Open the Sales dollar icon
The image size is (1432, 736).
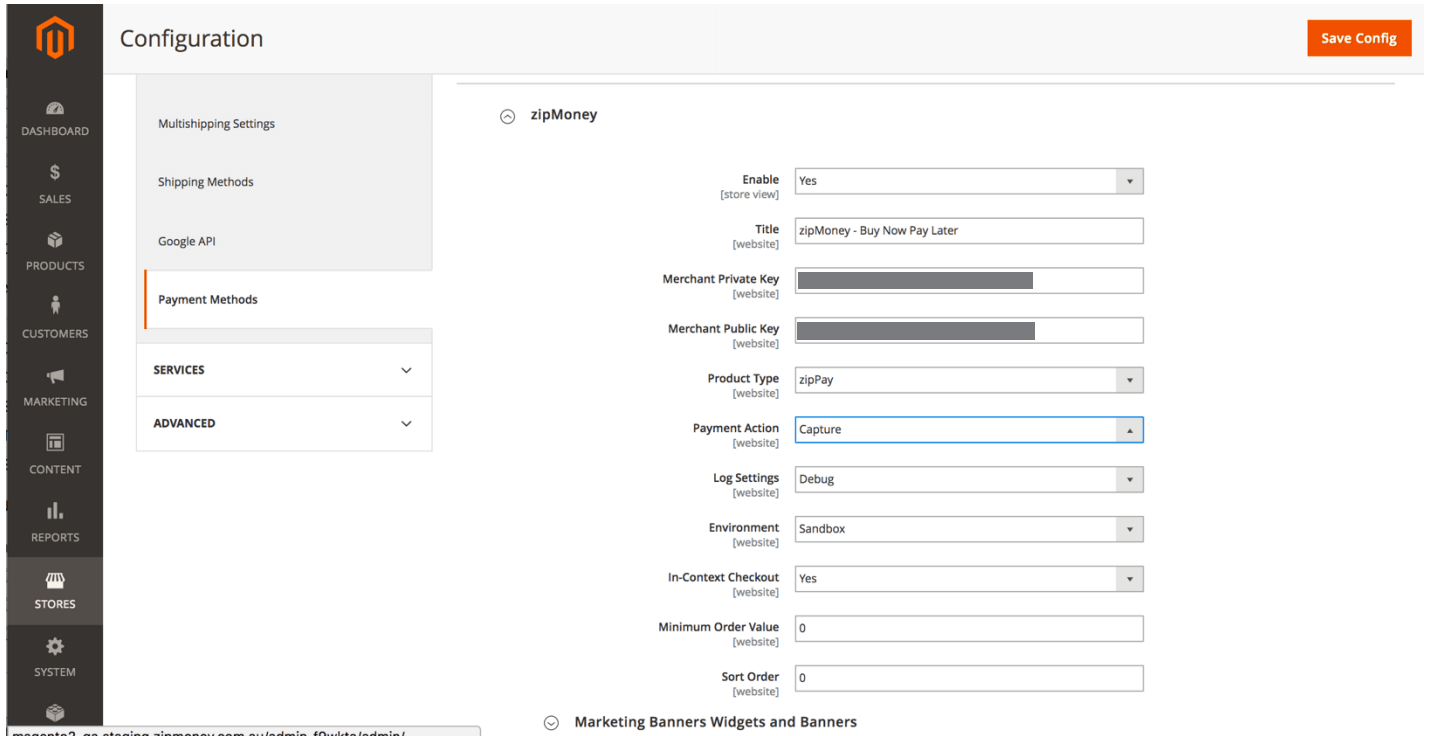pyautogui.click(x=55, y=173)
